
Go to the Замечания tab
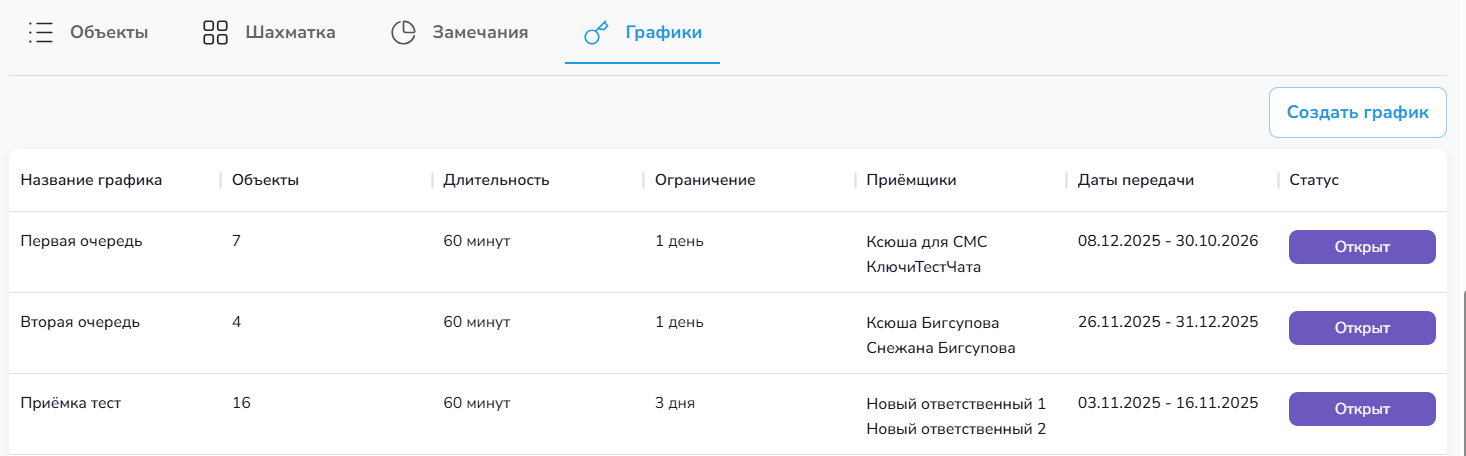point(480,32)
